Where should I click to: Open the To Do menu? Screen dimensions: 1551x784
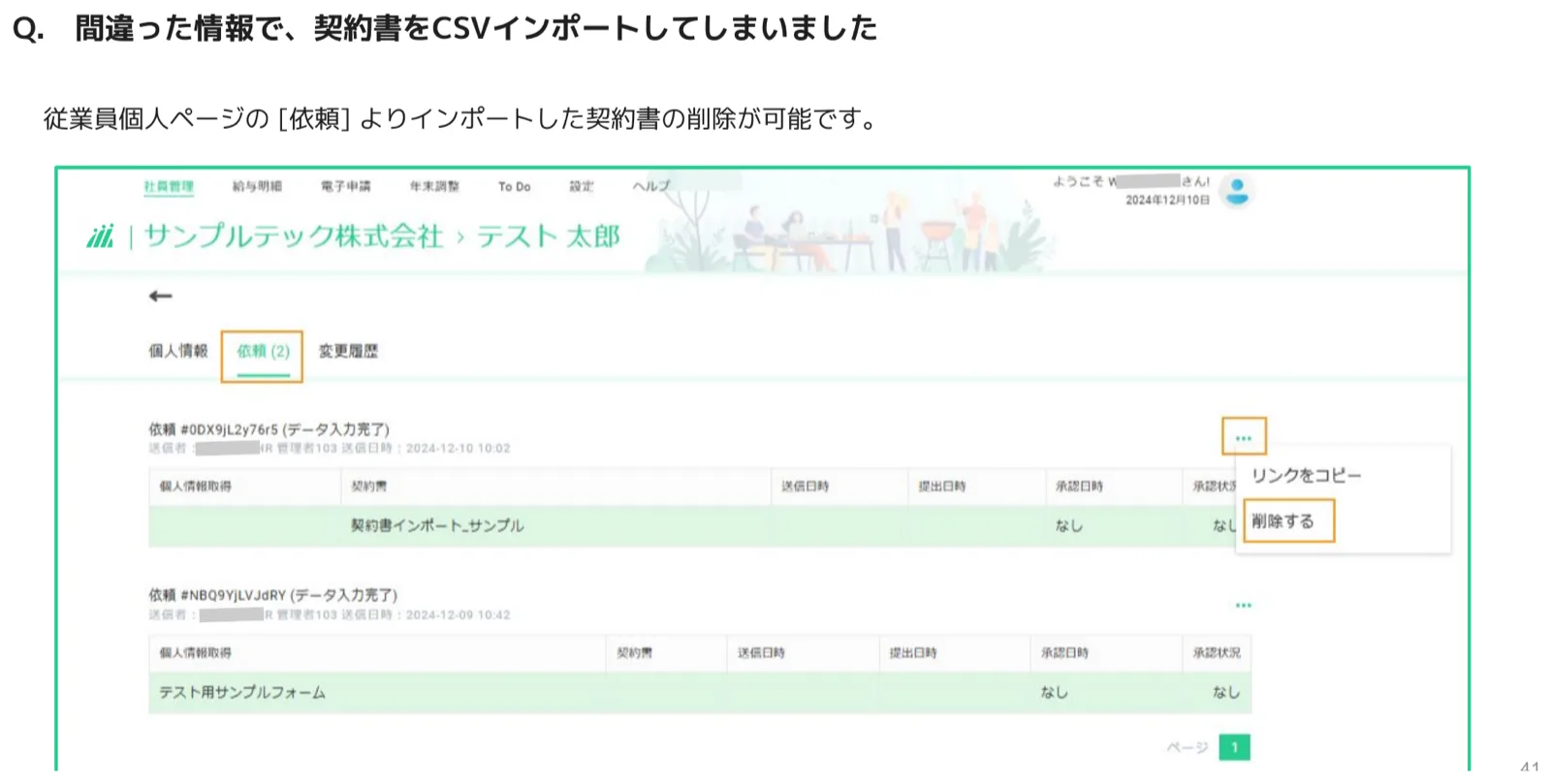(x=515, y=186)
